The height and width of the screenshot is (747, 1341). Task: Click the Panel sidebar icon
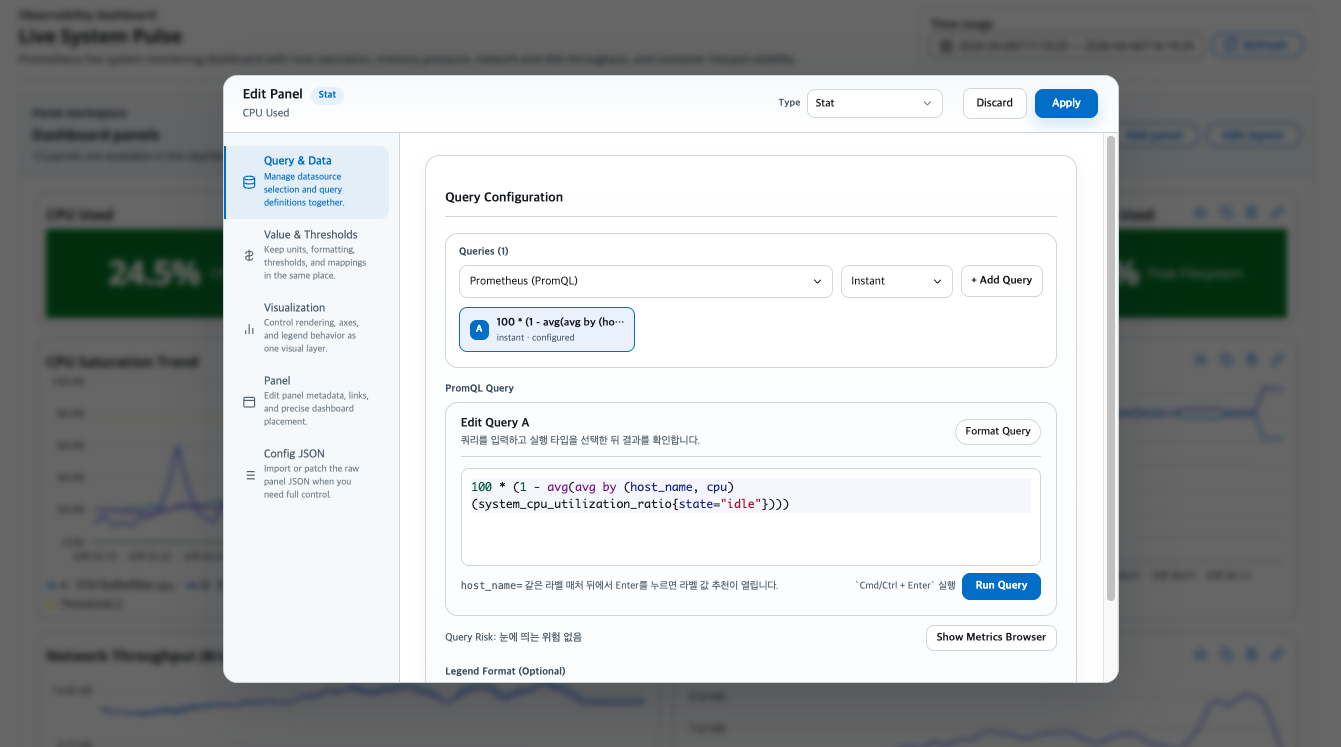(249, 401)
